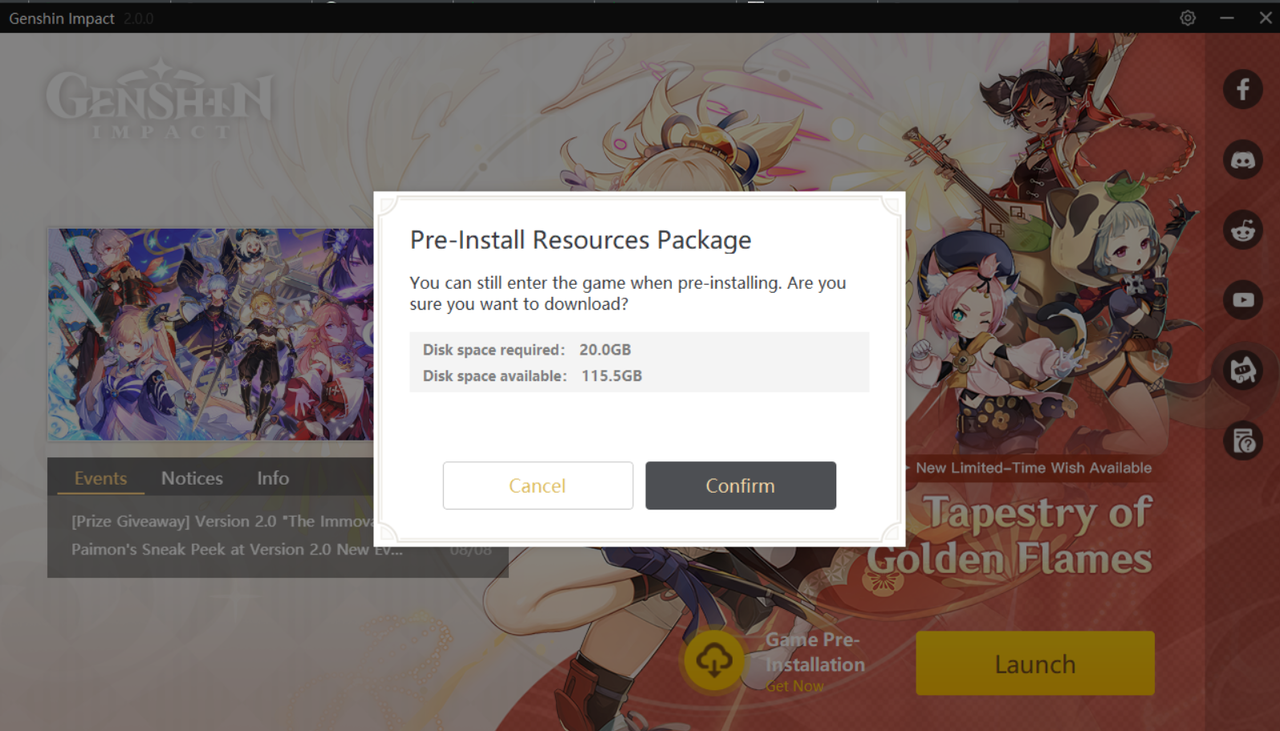Open the YouTube channel icon
Viewport: 1280px width, 731px height.
point(1243,300)
